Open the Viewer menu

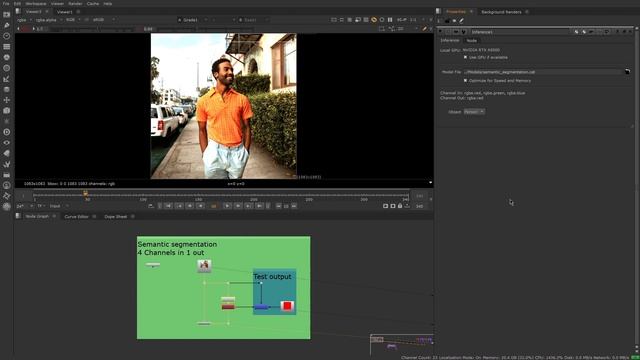tap(57, 3)
